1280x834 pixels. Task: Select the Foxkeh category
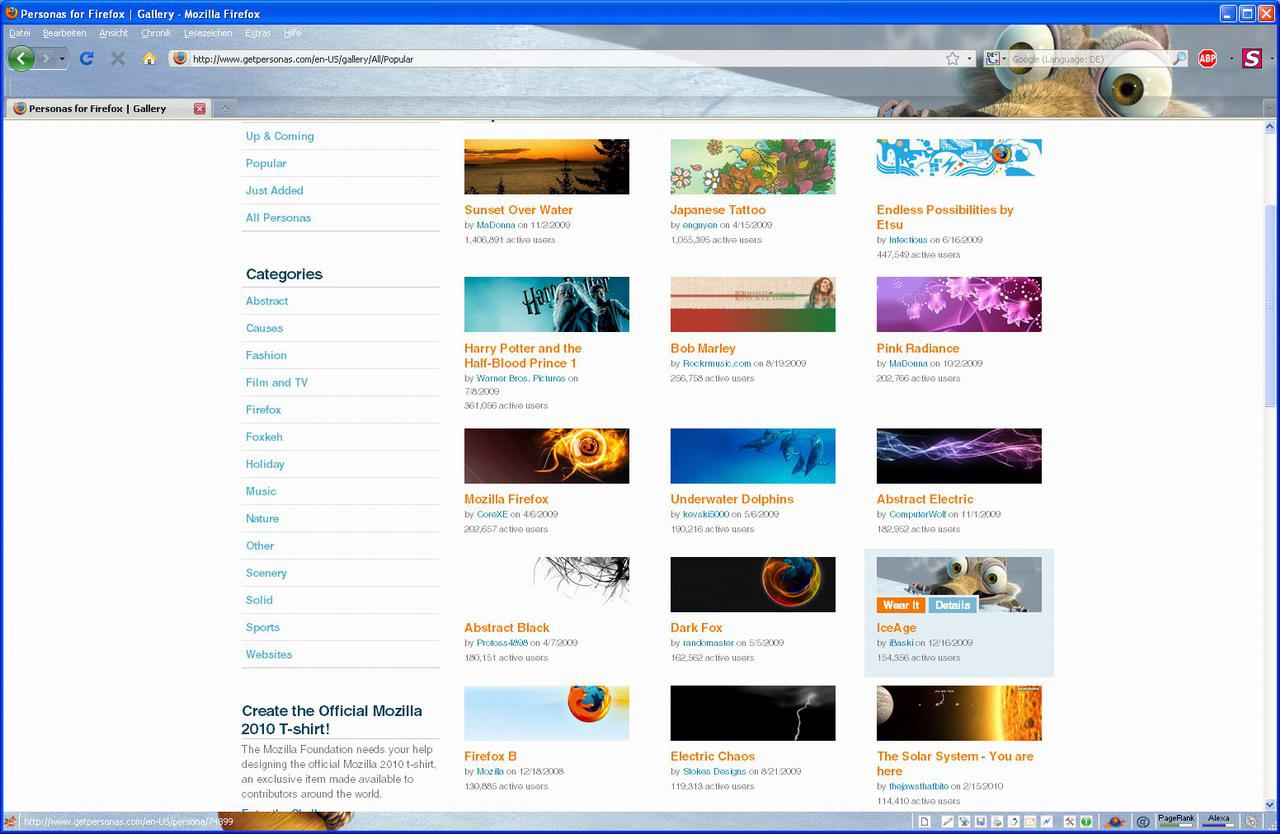264,437
